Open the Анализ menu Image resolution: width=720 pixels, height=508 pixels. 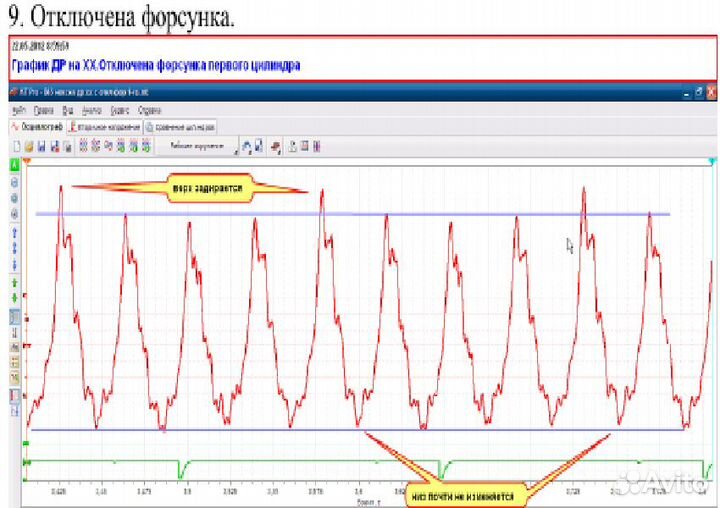pyautogui.click(x=91, y=111)
